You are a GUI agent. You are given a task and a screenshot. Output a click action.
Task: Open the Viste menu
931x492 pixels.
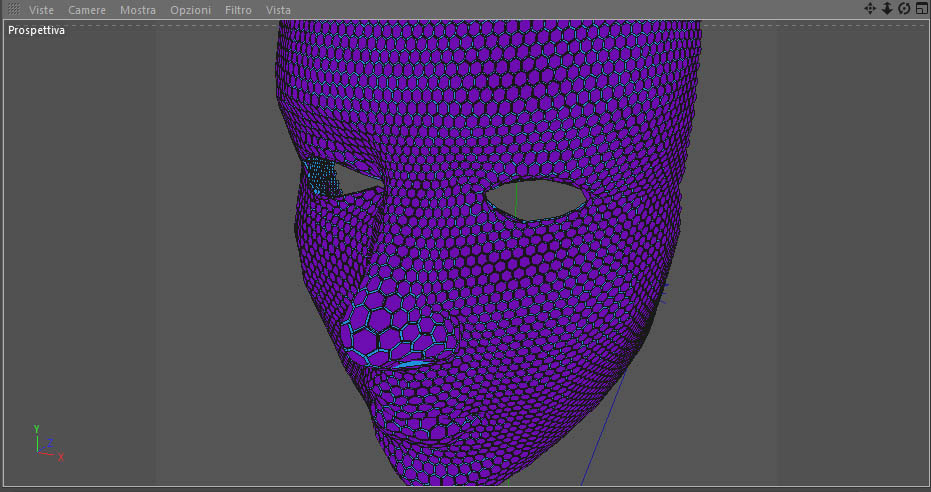[41, 10]
